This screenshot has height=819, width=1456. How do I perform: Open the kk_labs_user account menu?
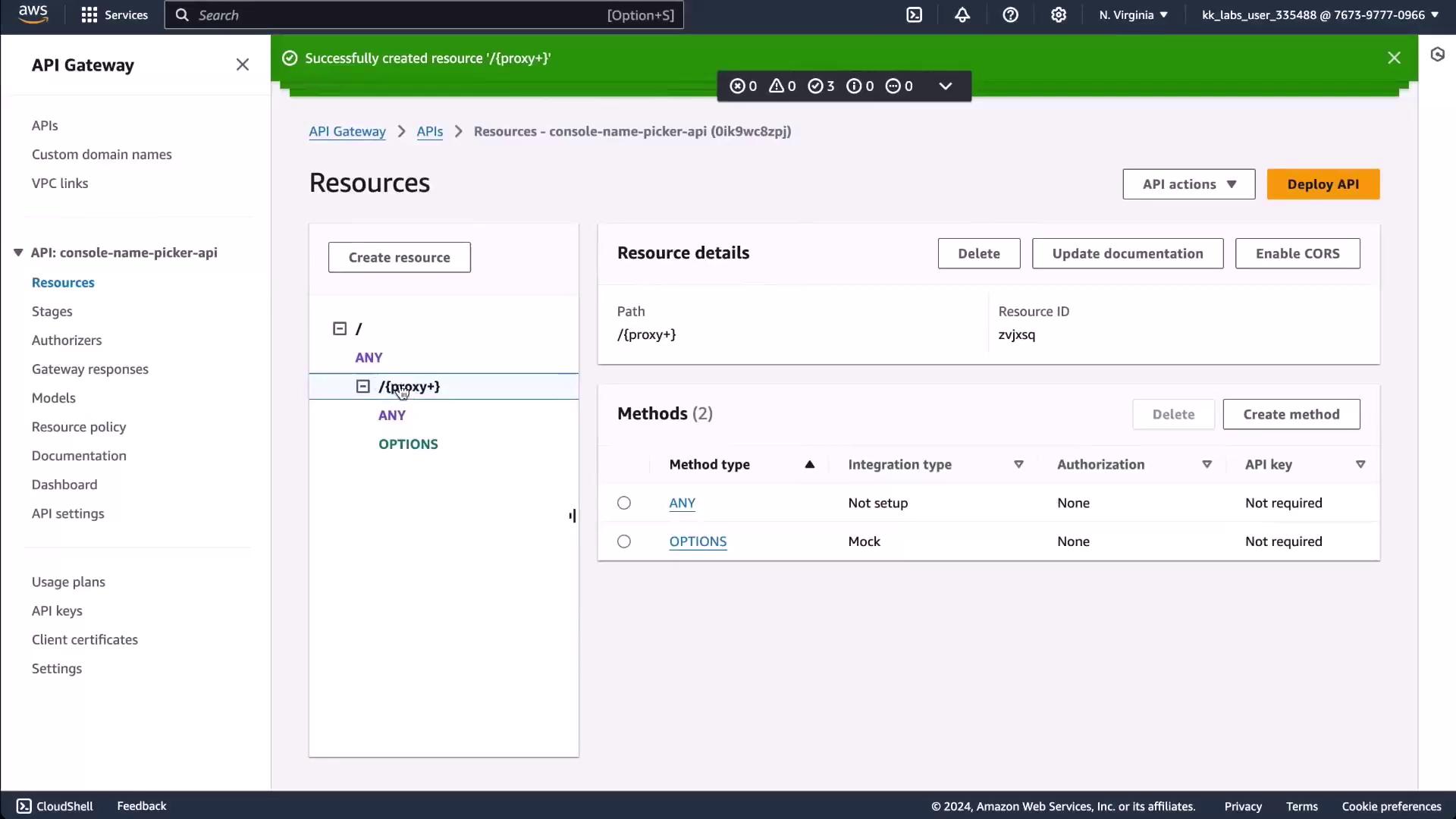point(1320,15)
